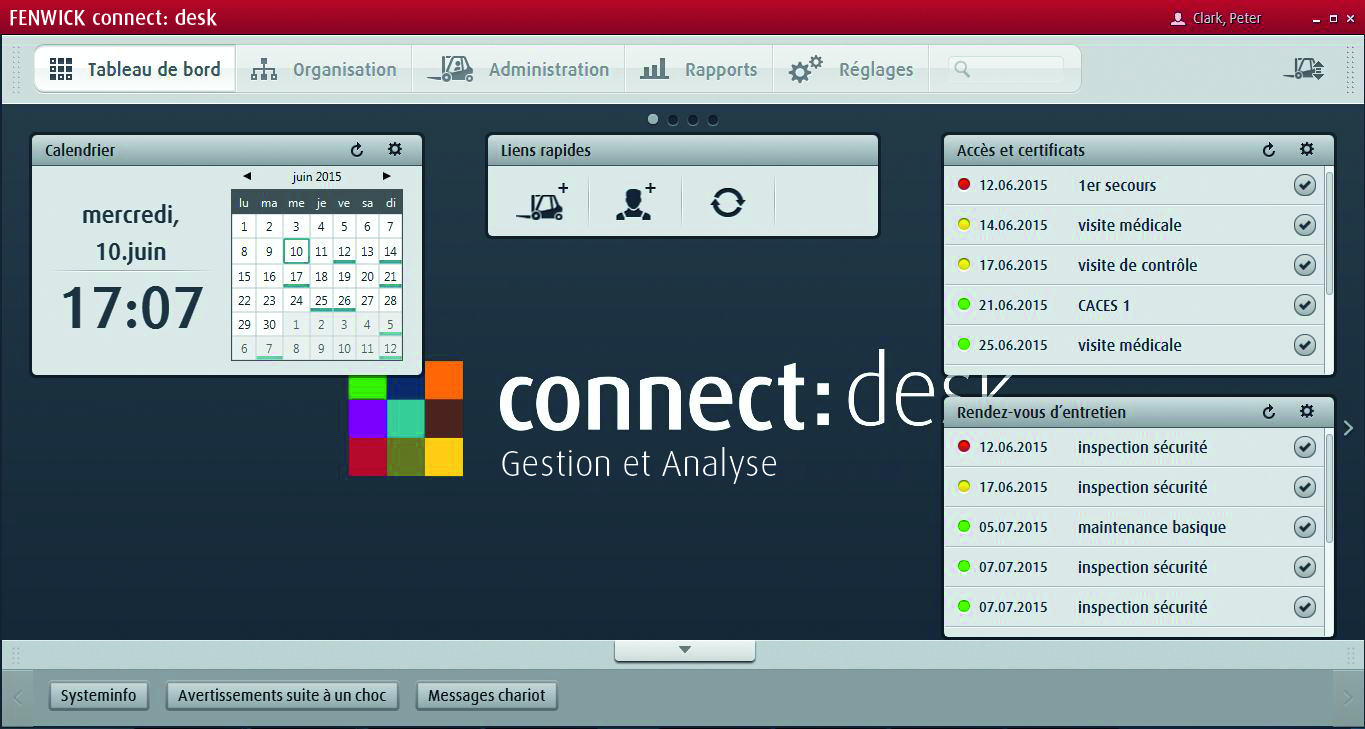Image resolution: width=1365 pixels, height=729 pixels.
Task: Open the Systeminfo panel
Action: (x=98, y=695)
